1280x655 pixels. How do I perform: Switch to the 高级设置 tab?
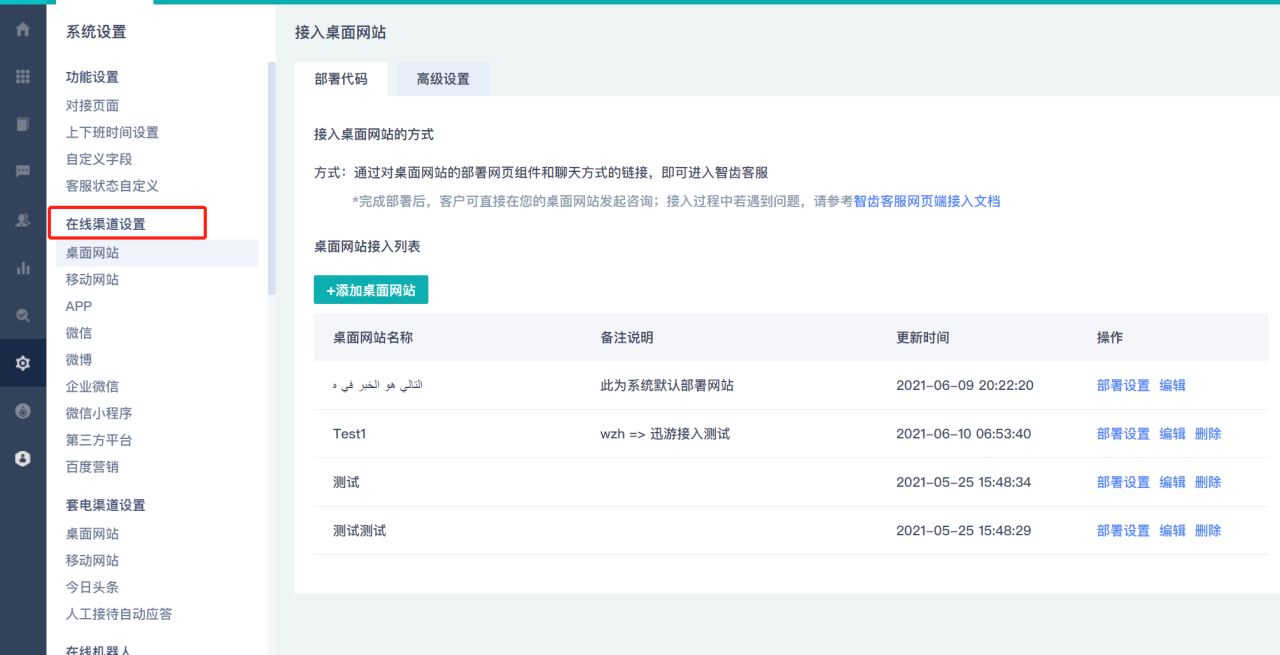point(443,79)
